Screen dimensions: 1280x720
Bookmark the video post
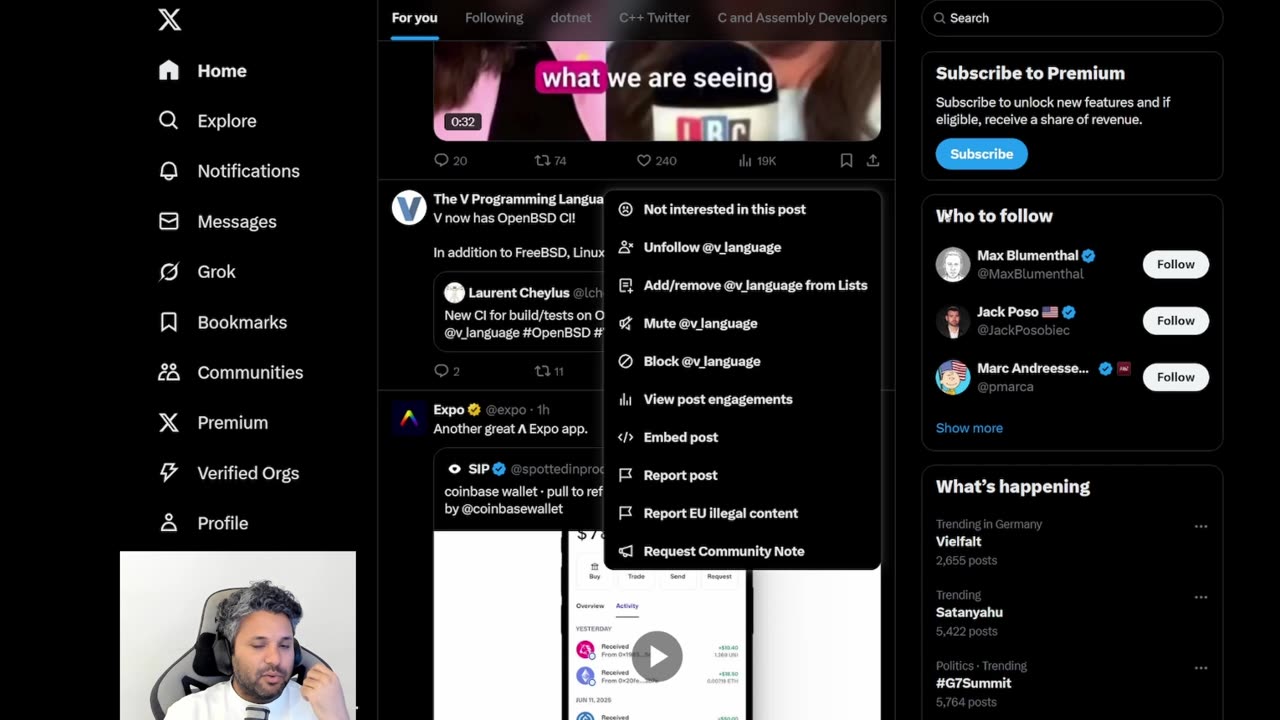(x=846, y=160)
